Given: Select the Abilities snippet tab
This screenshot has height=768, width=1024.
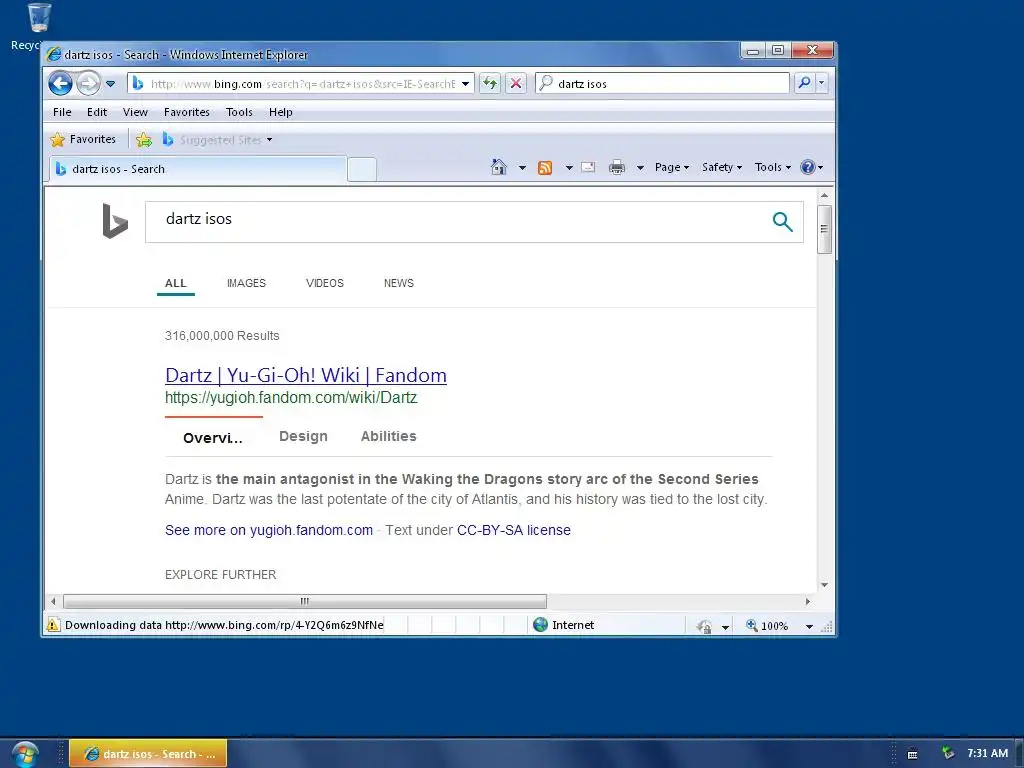Looking at the screenshot, I should click(389, 436).
